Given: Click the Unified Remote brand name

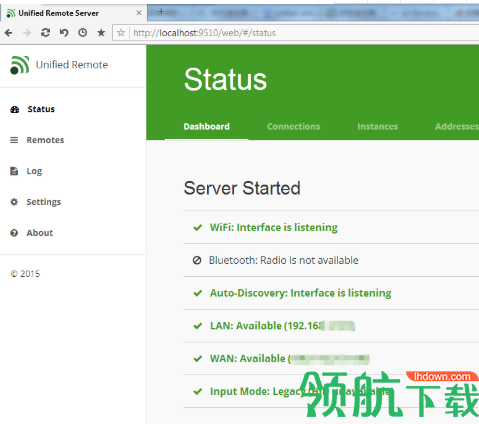Looking at the screenshot, I should (72, 65).
